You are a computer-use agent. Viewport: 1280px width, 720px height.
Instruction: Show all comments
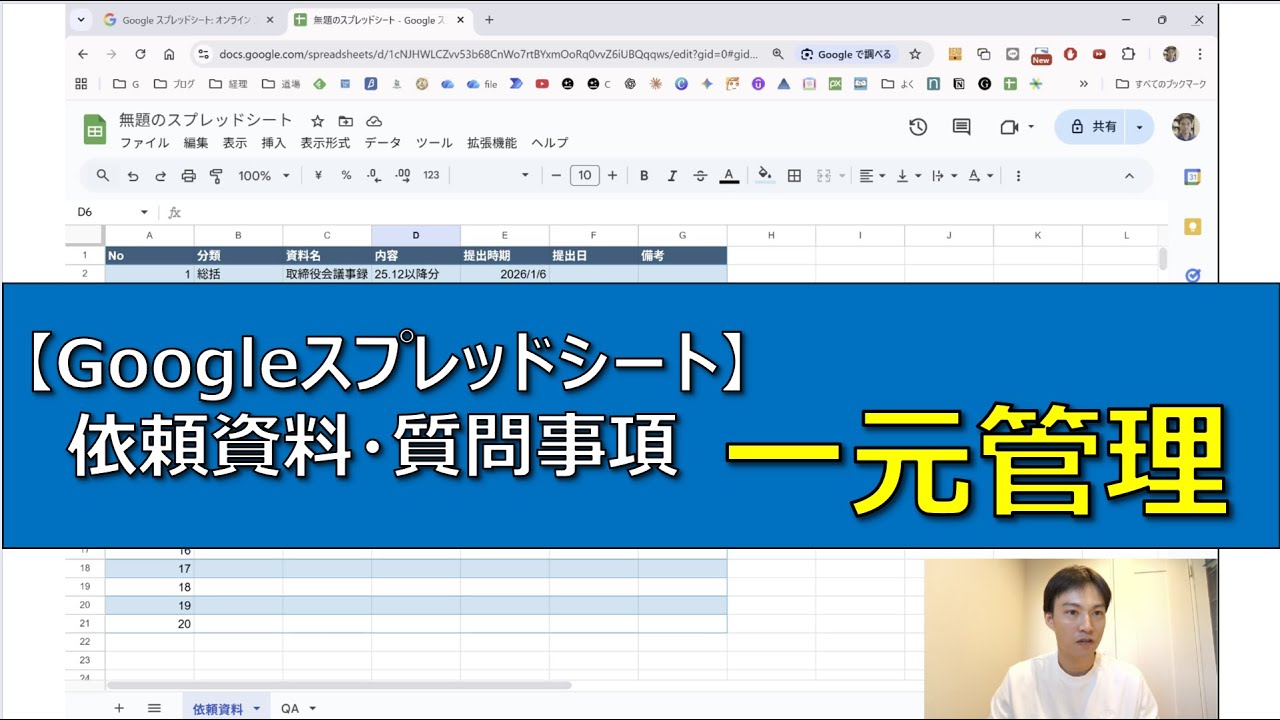(x=961, y=127)
